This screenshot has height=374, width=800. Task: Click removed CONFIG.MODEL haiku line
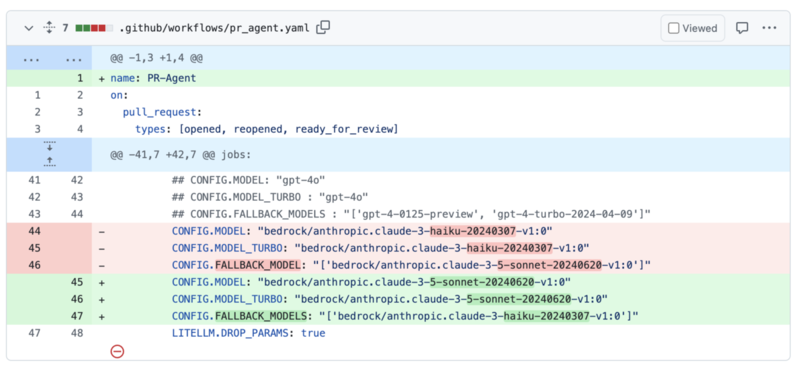362,231
